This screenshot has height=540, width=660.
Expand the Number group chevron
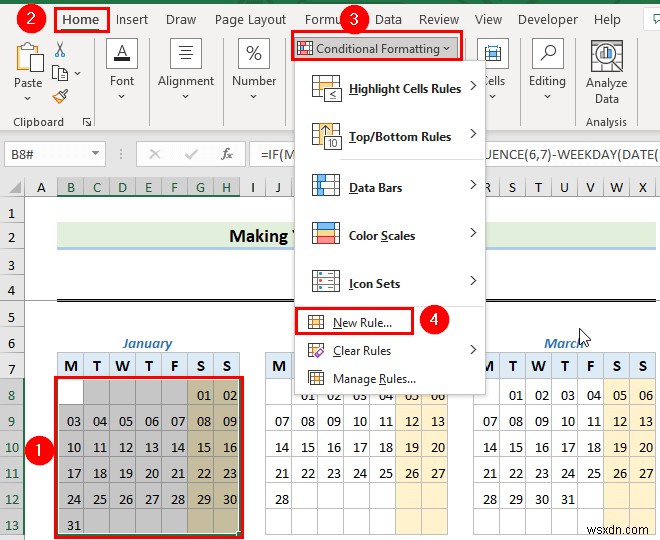tap(253, 96)
